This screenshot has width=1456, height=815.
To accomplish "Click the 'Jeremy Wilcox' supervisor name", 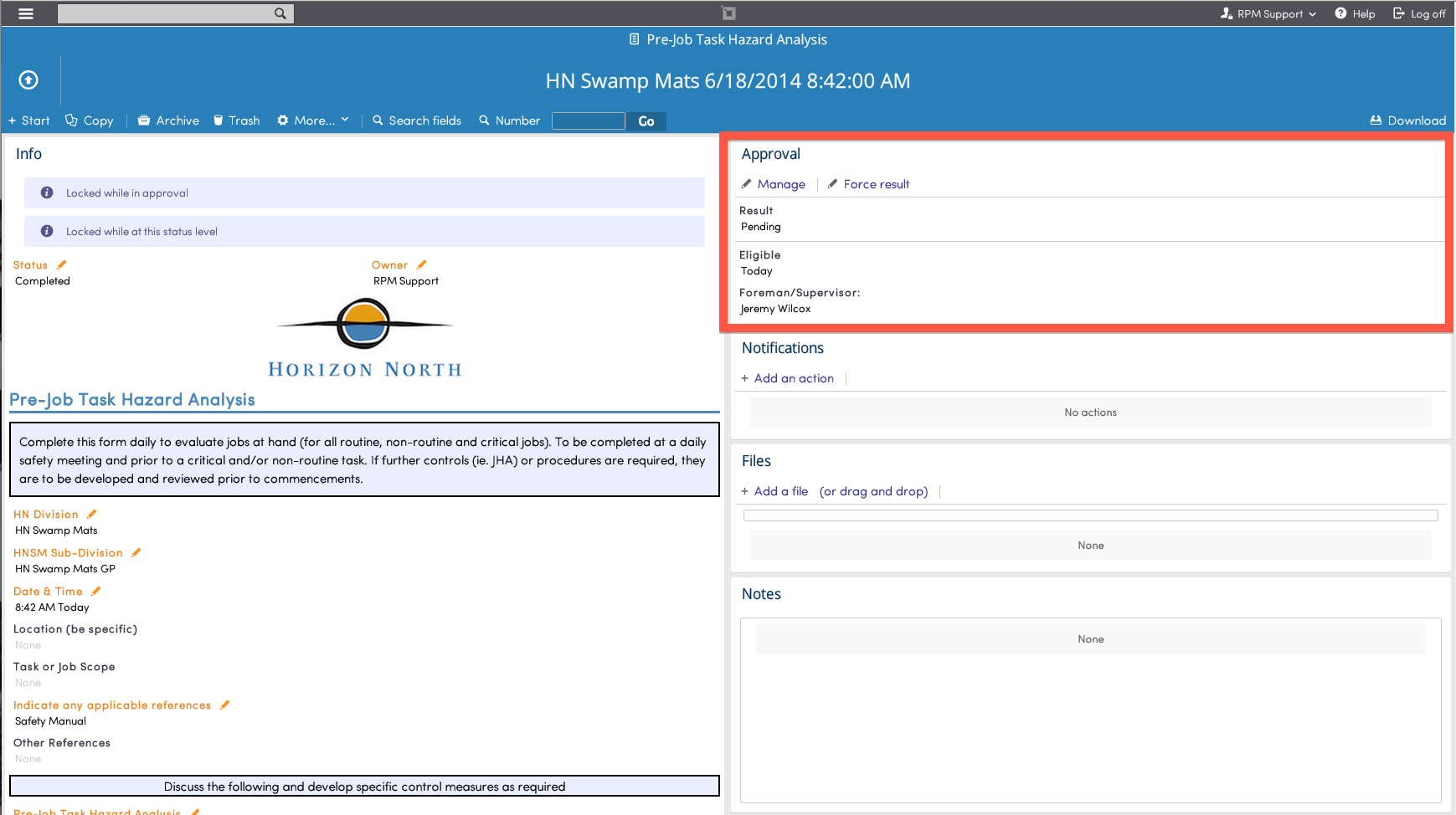I will point(775,309).
